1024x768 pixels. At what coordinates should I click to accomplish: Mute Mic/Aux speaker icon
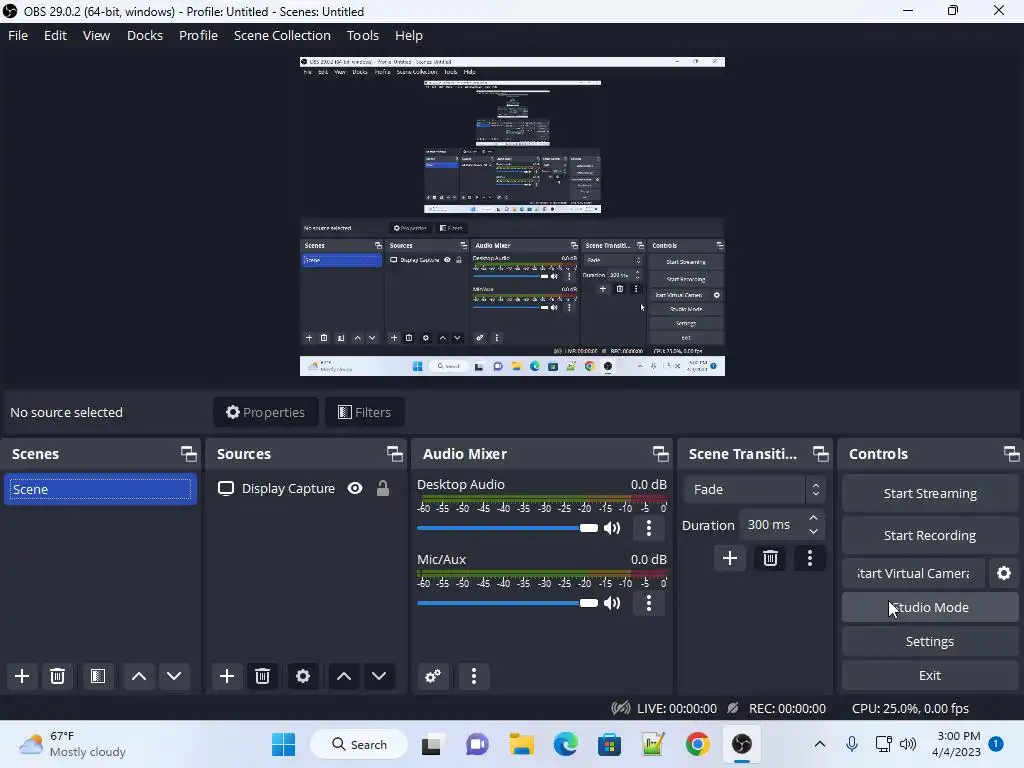pos(612,603)
